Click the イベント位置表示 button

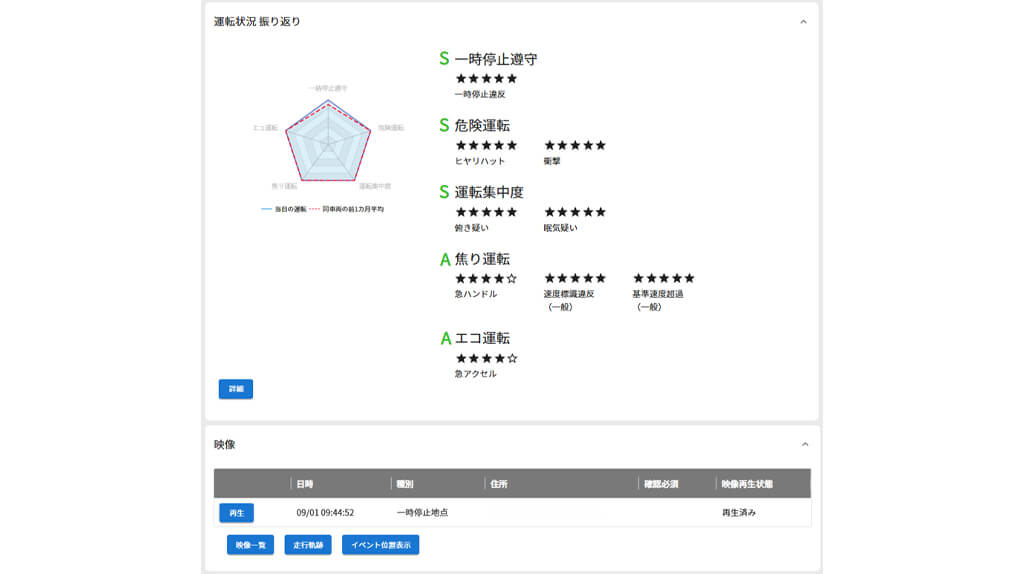[x=381, y=545]
